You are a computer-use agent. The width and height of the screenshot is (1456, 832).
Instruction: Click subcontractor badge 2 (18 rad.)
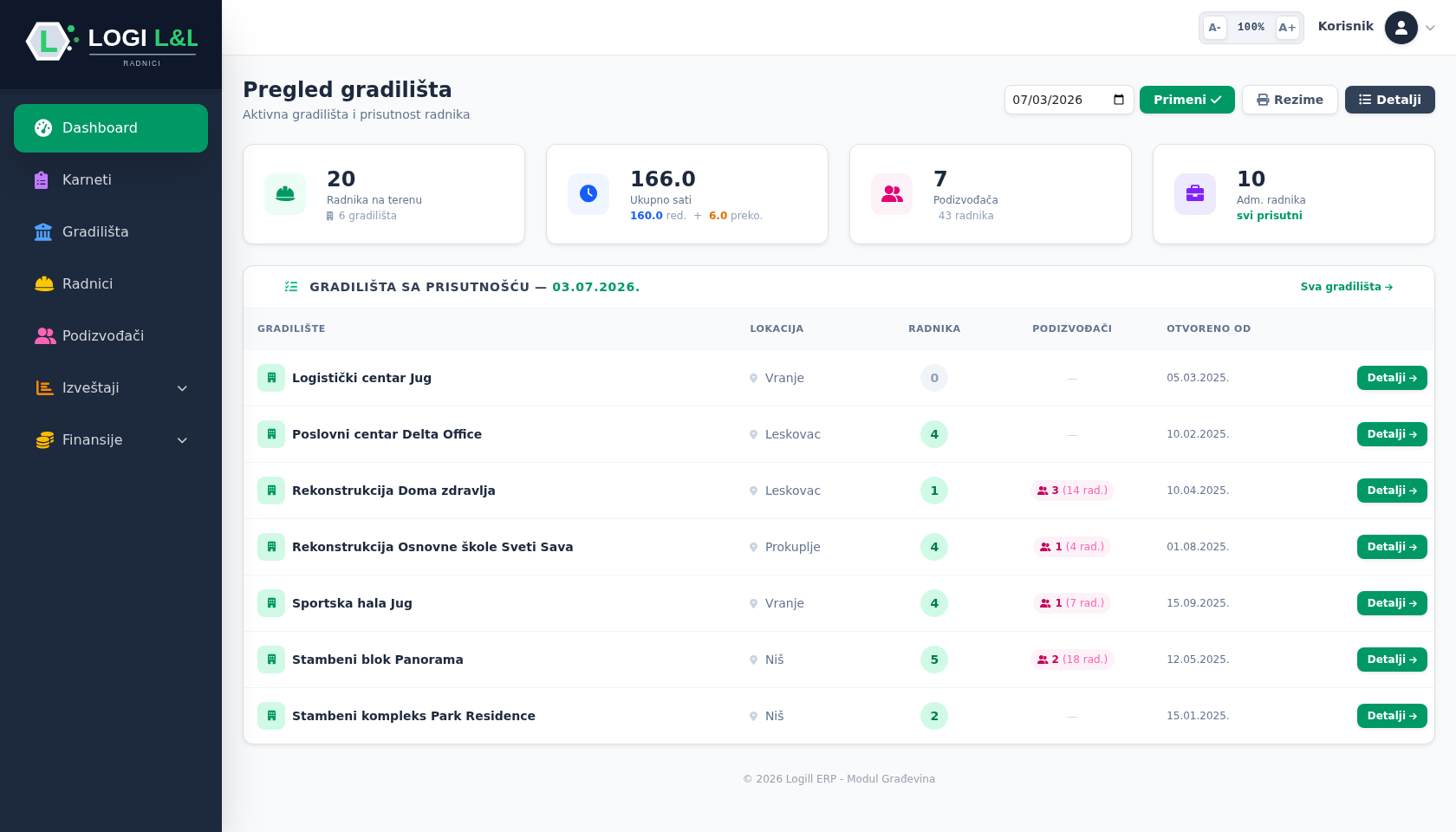[x=1072, y=660]
